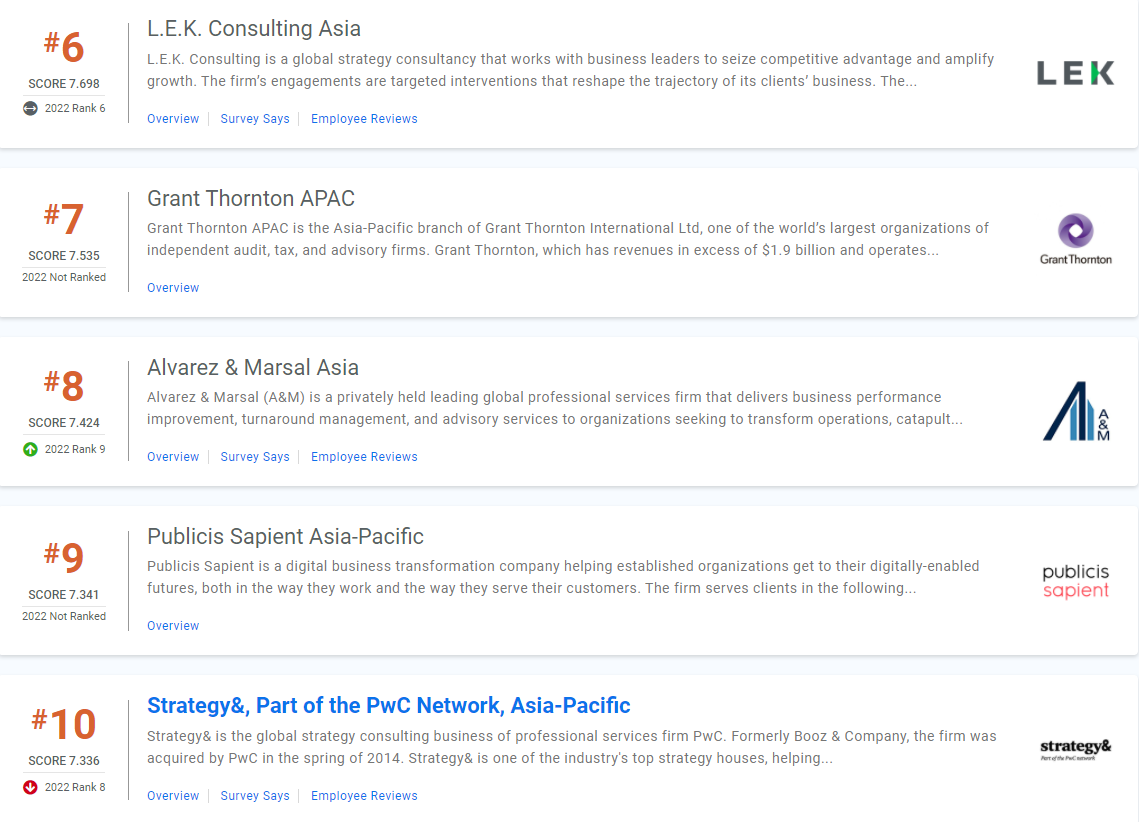Select 2022 Not Ranked under SCORE 7.535

[x=64, y=277]
